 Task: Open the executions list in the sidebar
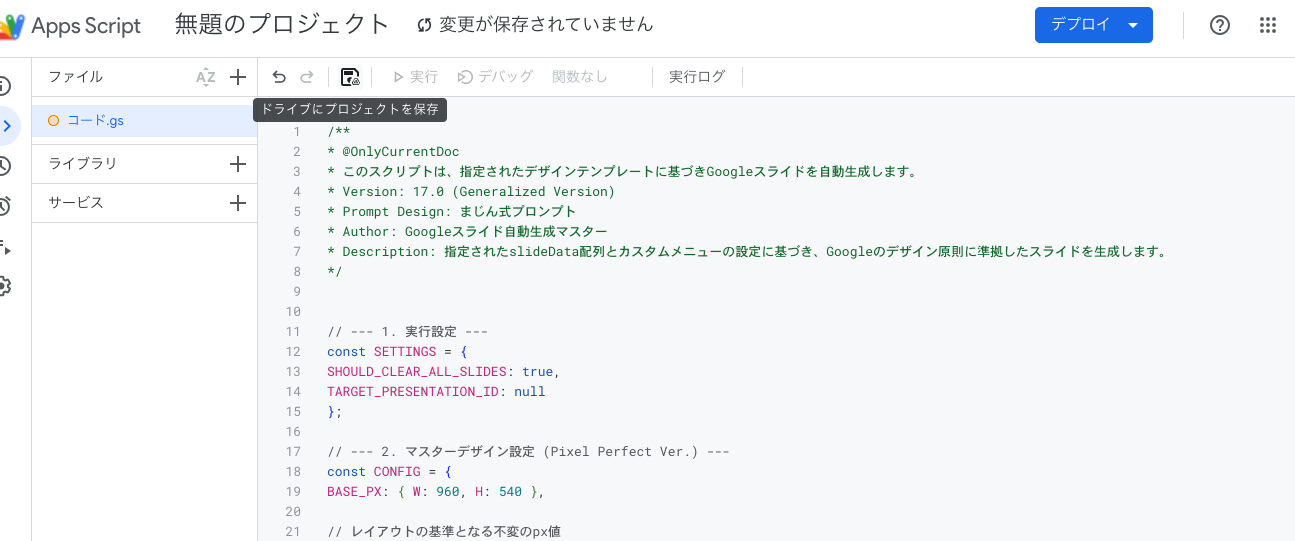coord(5,246)
